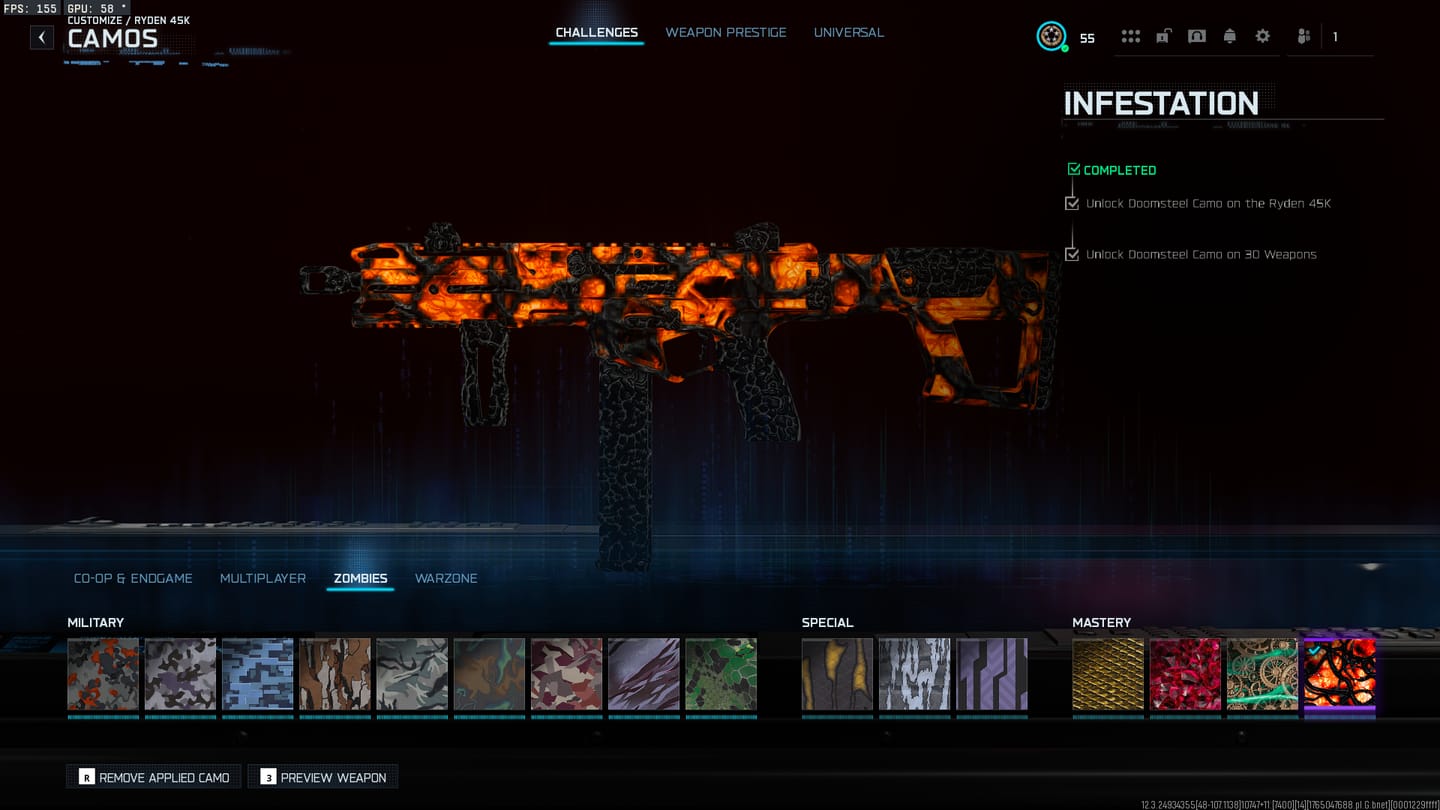Select the white-gray tiger stripe Special camo
The height and width of the screenshot is (810, 1440).
pyautogui.click(x=915, y=675)
